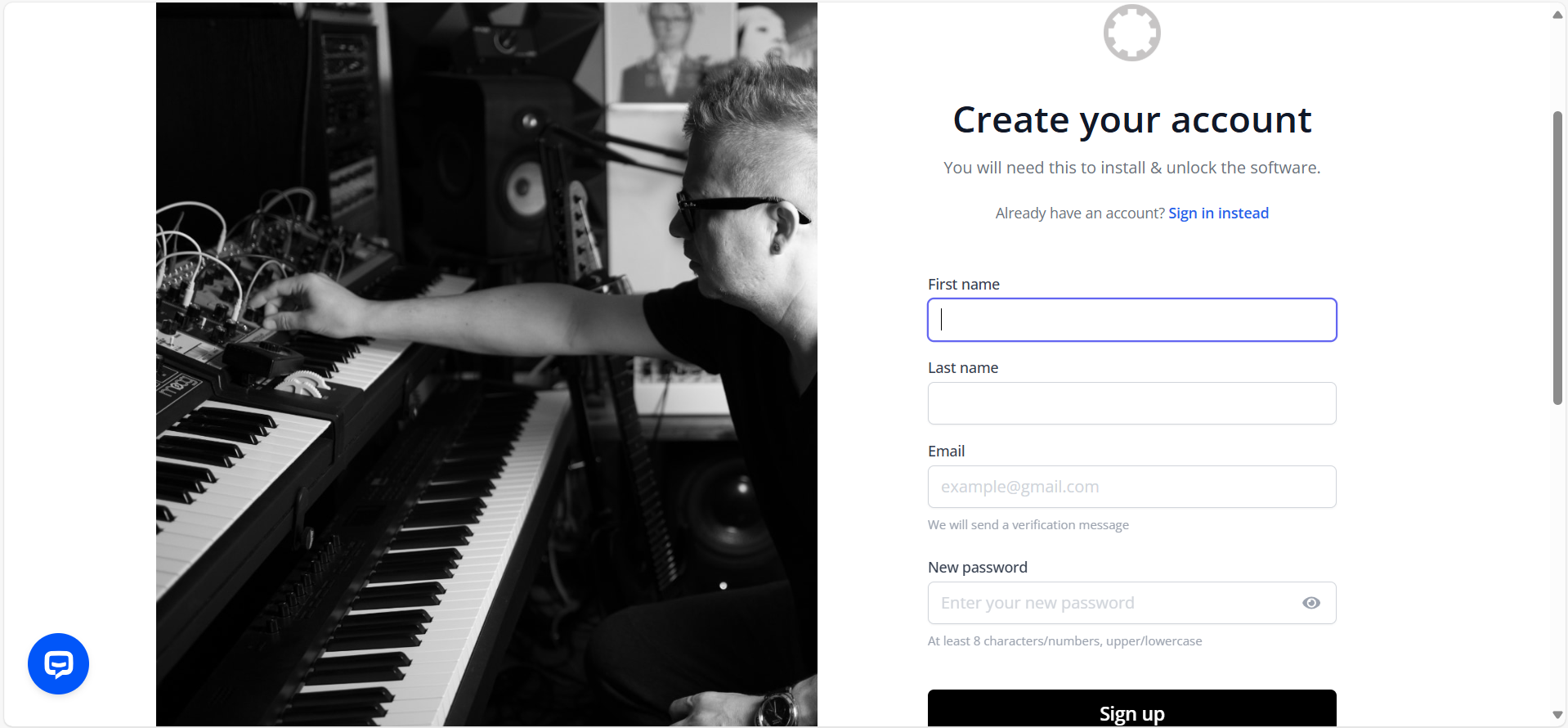Viewport: 1568px width, 728px height.
Task: Click the Create your account heading
Action: (1131, 120)
